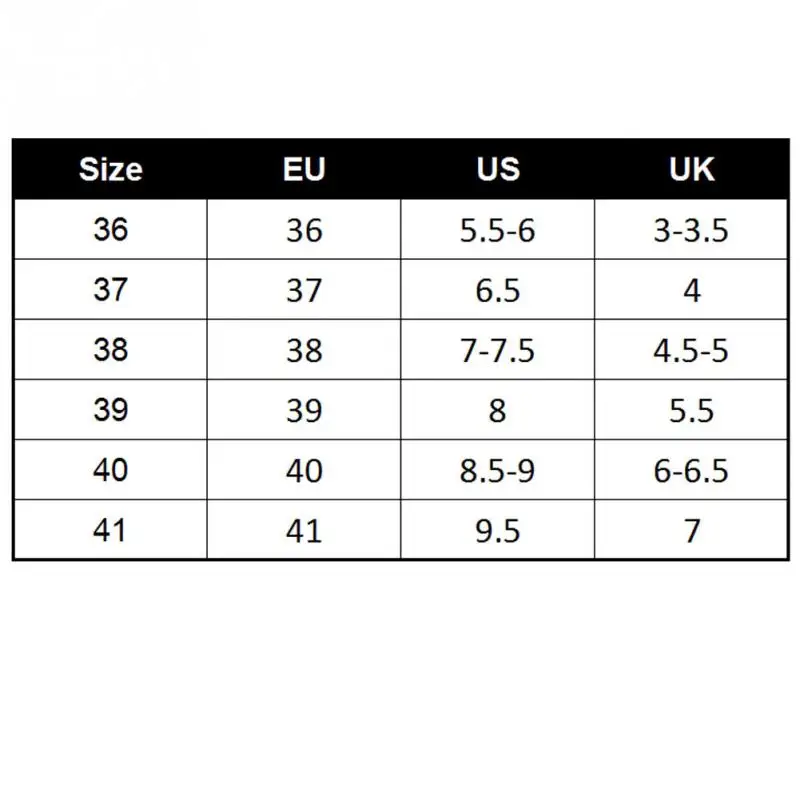Click the US 8.5-9 cell
Screen dimensions: 800x800
click(x=498, y=470)
